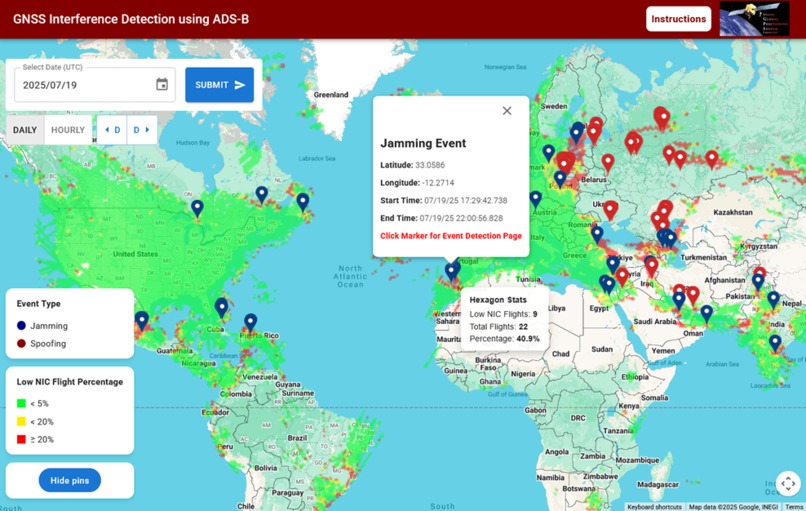Open the Instructions page

click(679, 19)
